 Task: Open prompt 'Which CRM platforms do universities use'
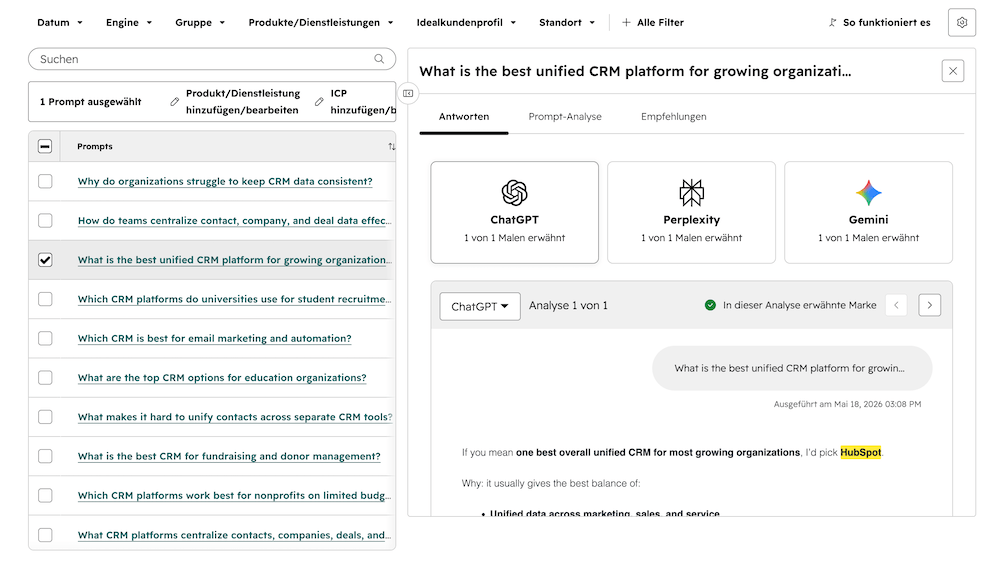(x=235, y=299)
